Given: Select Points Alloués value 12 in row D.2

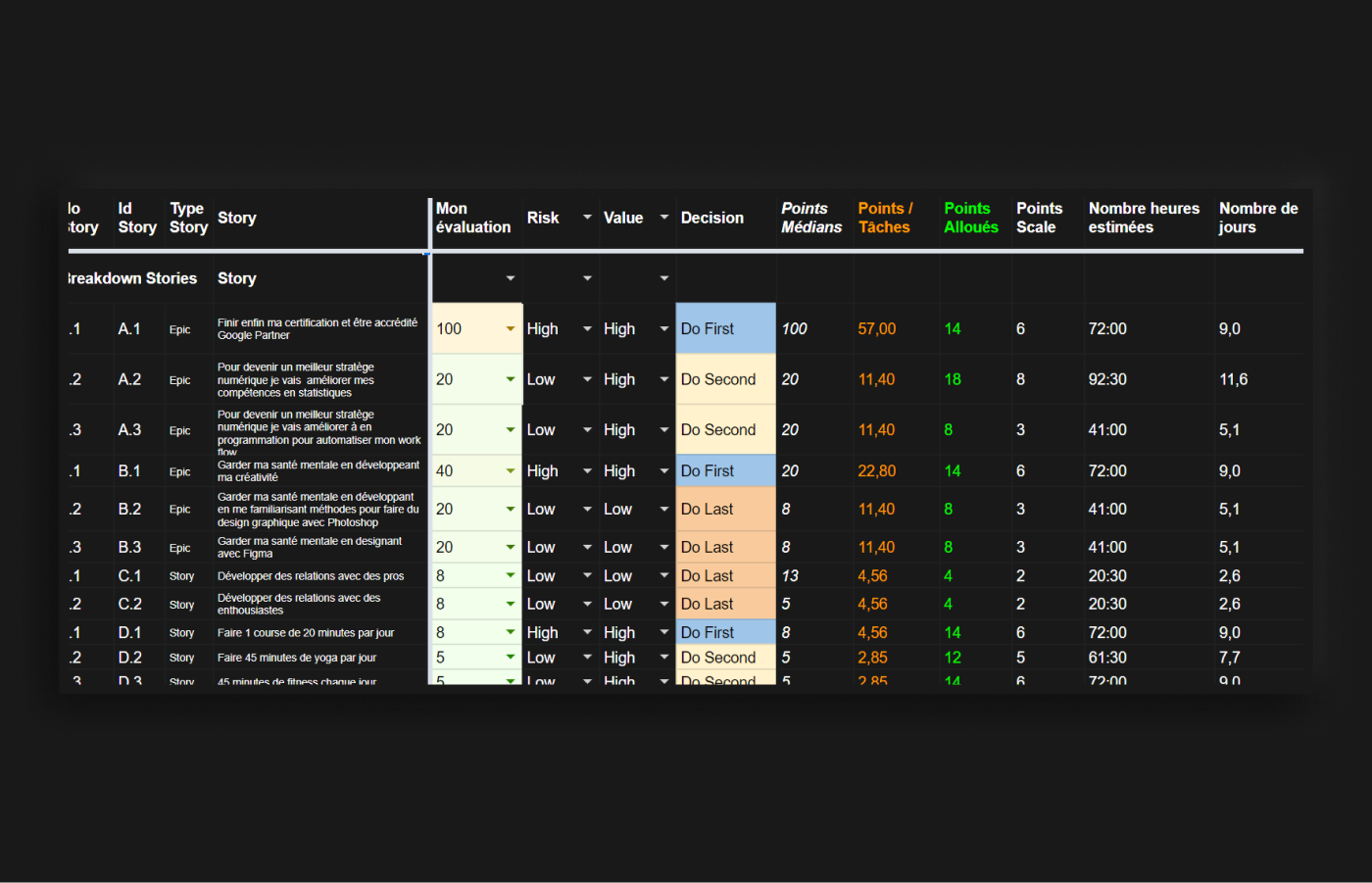Looking at the screenshot, I should pos(953,658).
